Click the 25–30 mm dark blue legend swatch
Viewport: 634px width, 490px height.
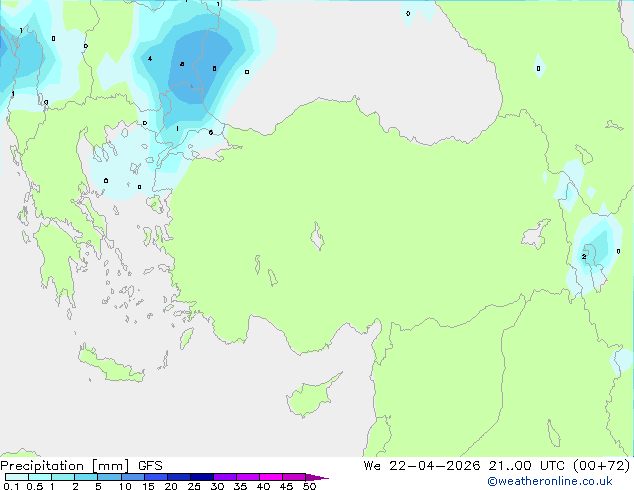(x=202, y=477)
